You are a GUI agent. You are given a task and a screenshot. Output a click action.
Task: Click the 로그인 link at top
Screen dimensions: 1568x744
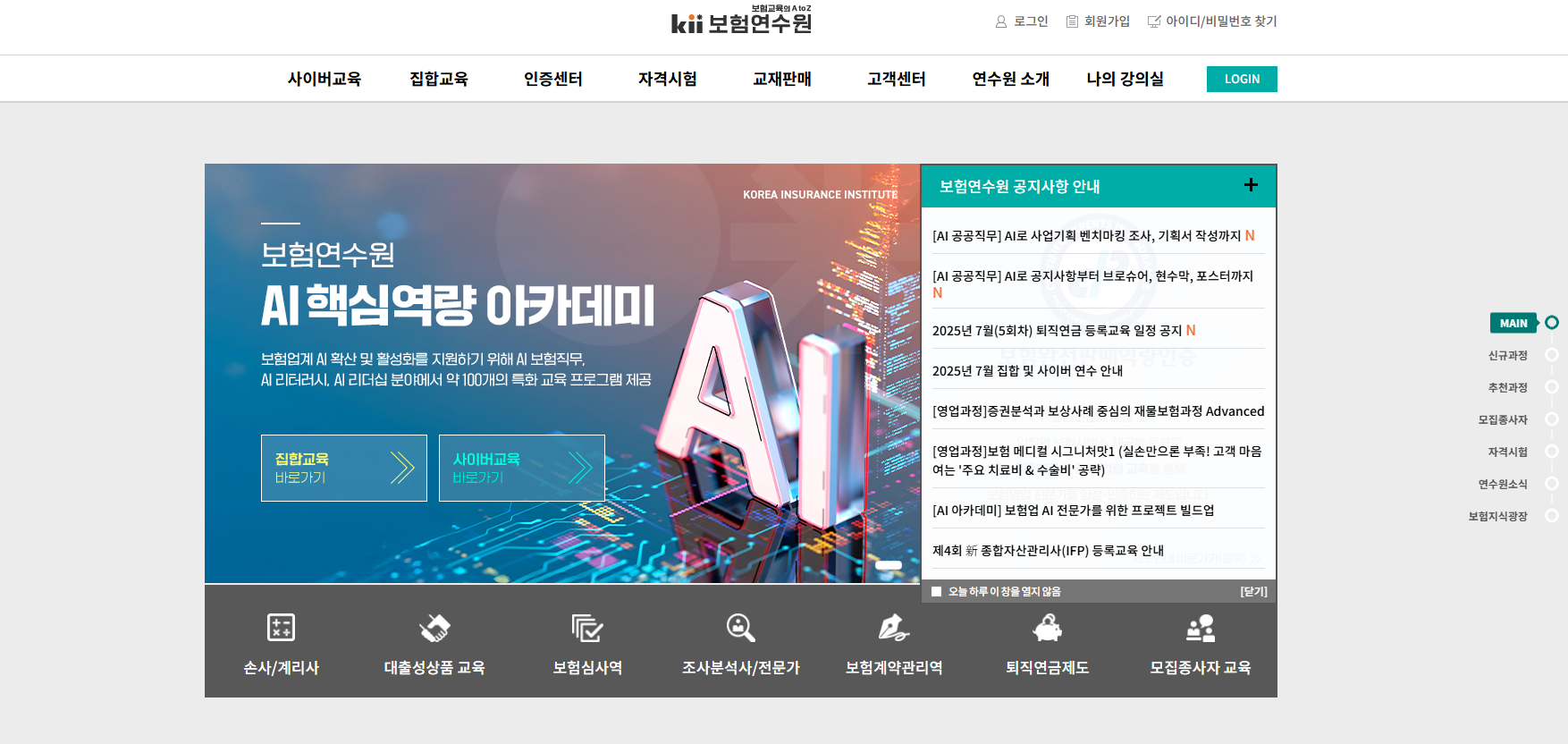pos(1031,21)
